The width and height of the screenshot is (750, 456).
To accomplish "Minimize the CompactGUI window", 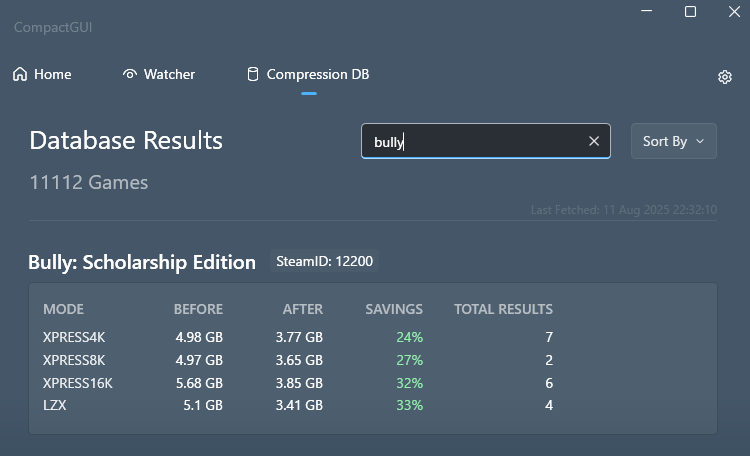I will tap(643, 12).
